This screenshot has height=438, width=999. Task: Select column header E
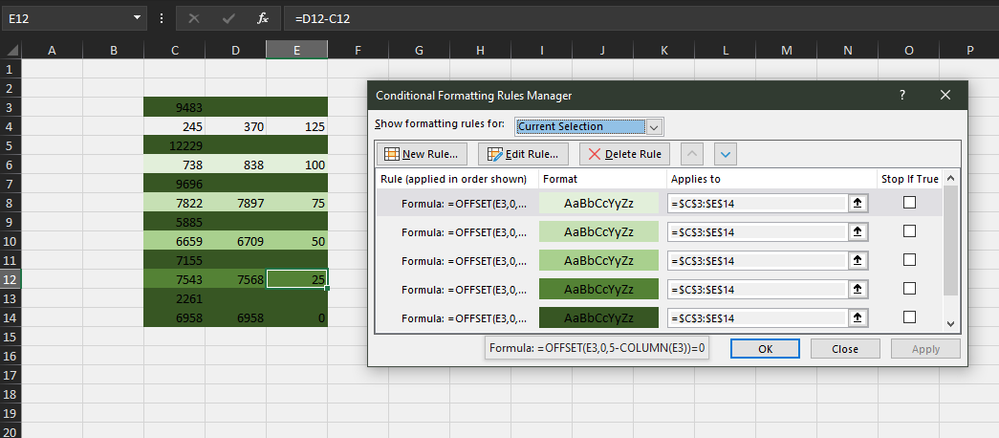tap(297, 50)
